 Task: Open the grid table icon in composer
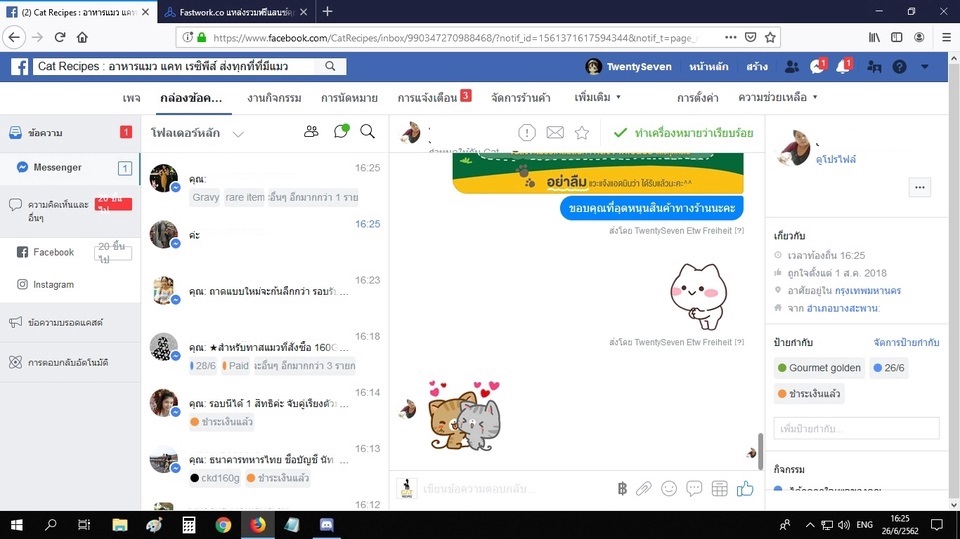point(719,488)
